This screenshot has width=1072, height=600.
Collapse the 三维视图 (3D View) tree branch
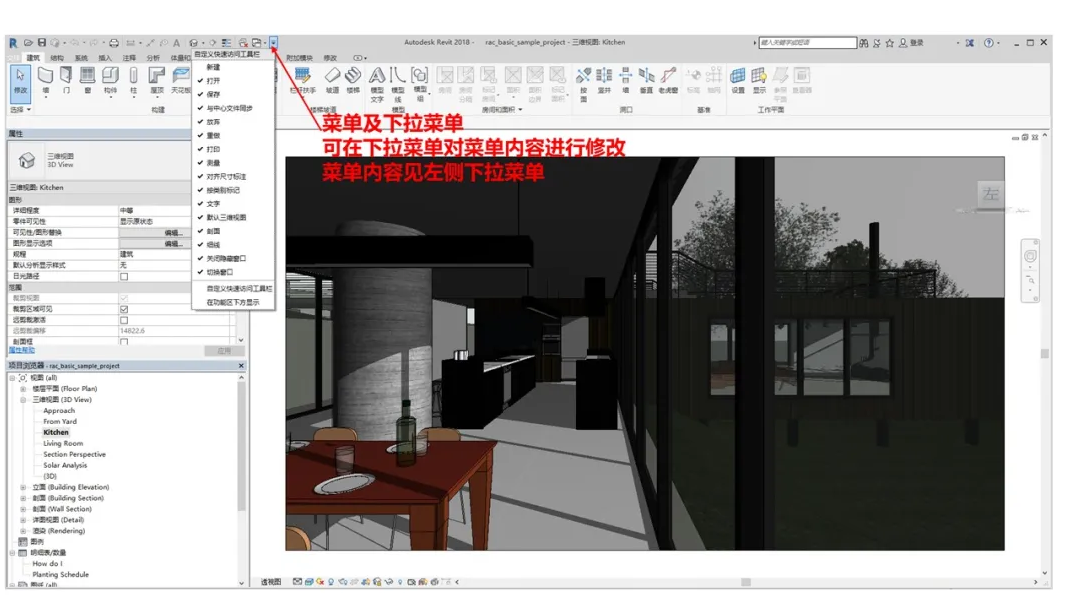tap(22, 399)
